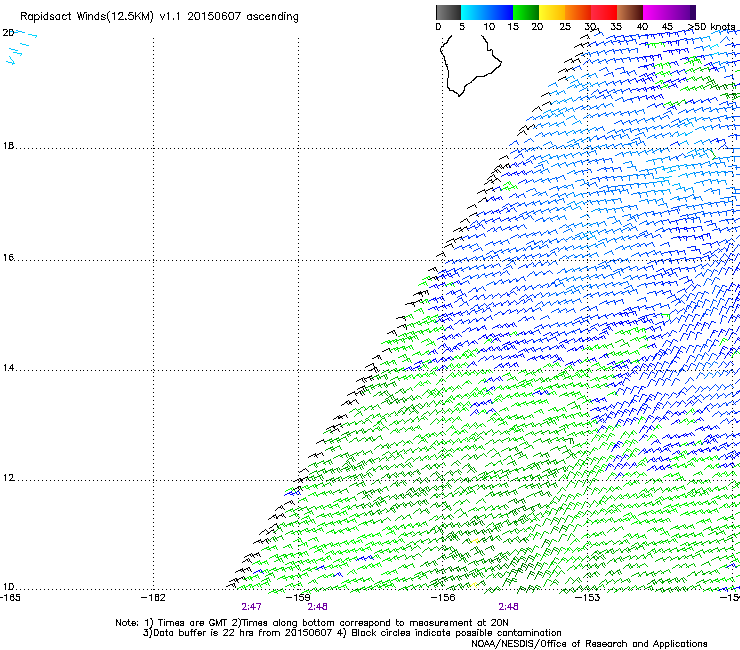Click the '40' legend scale label
Image resolution: width=740 pixels, height=650 pixels.
642,27
